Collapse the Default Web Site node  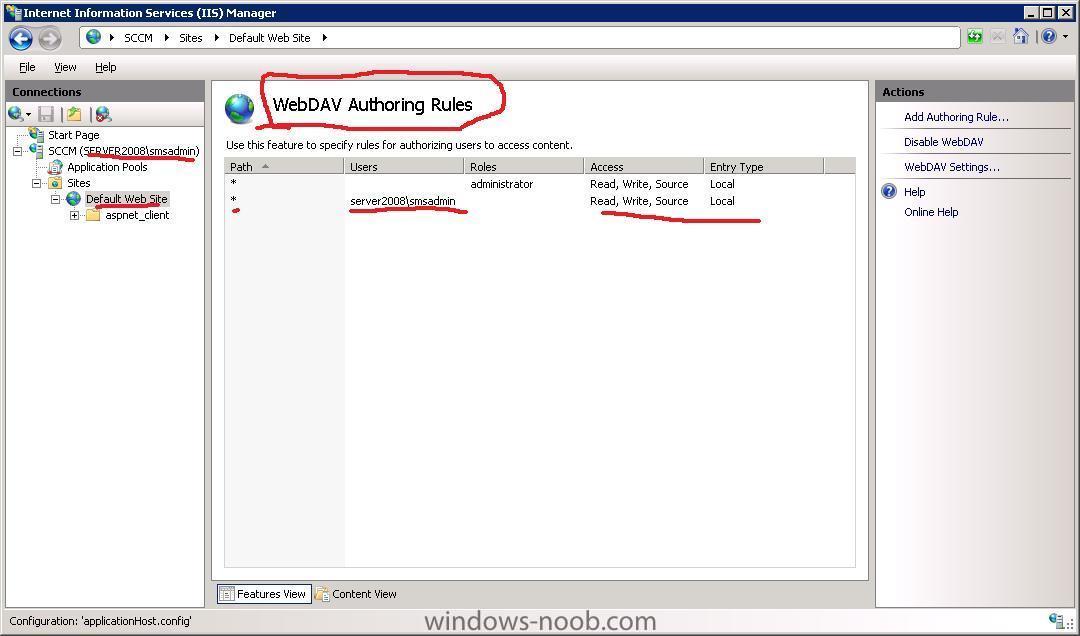coord(56,199)
